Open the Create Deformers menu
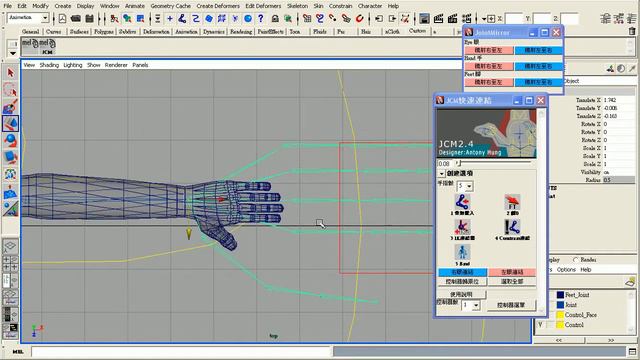Image resolution: width=640 pixels, height=360 pixels. tap(218, 6)
